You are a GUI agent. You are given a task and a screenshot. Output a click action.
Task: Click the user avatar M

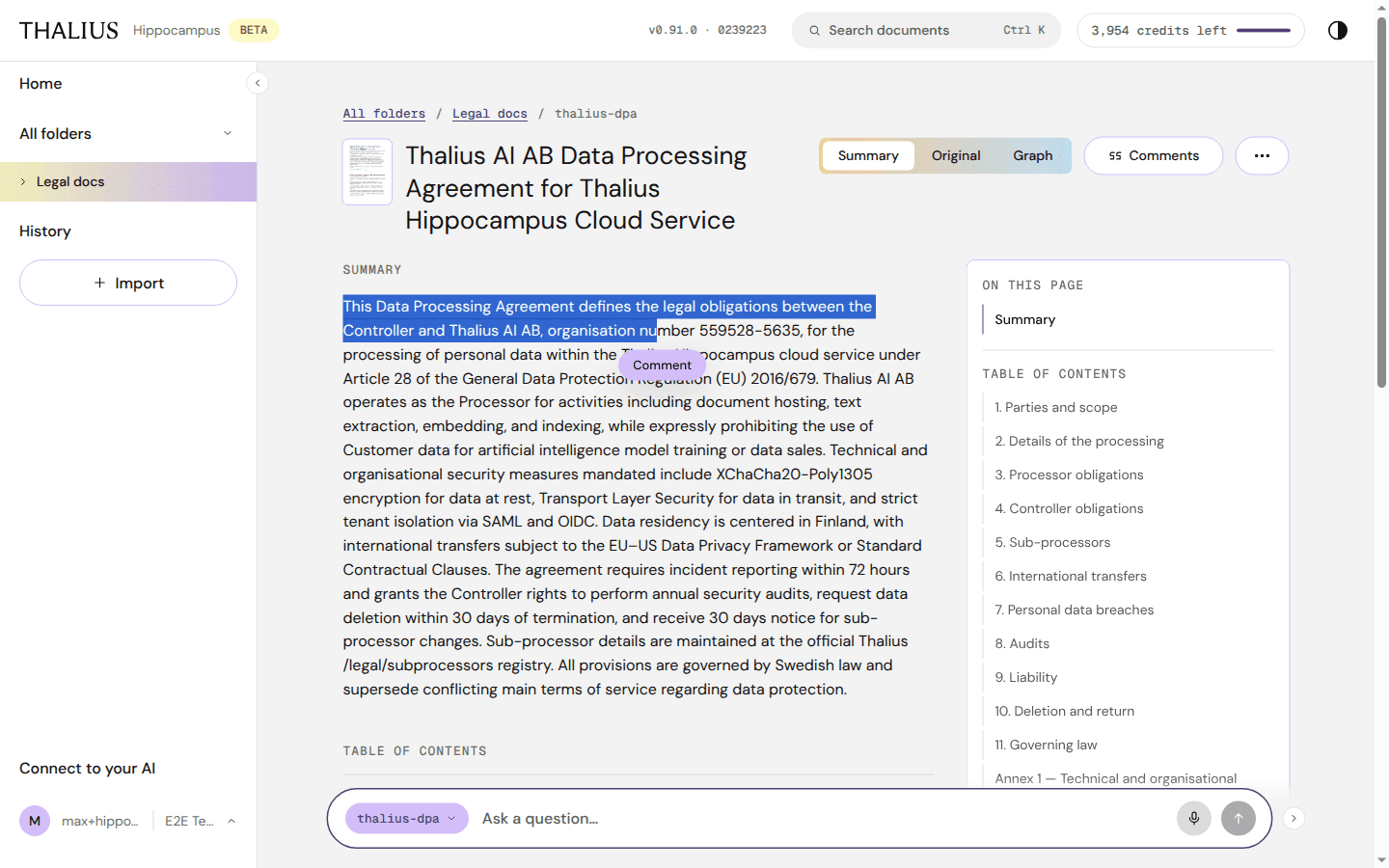coord(35,821)
